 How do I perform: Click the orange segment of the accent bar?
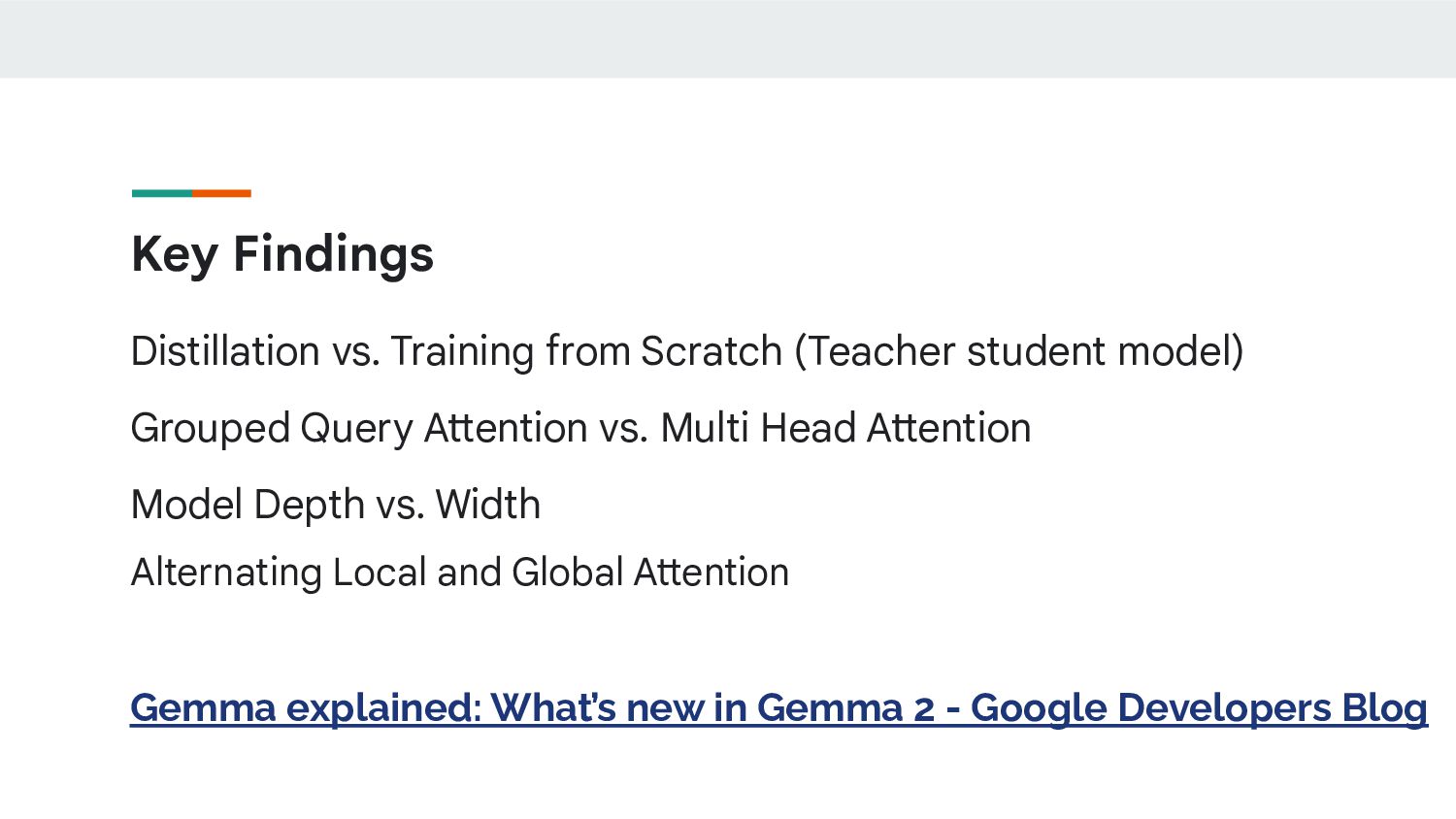tap(221, 193)
